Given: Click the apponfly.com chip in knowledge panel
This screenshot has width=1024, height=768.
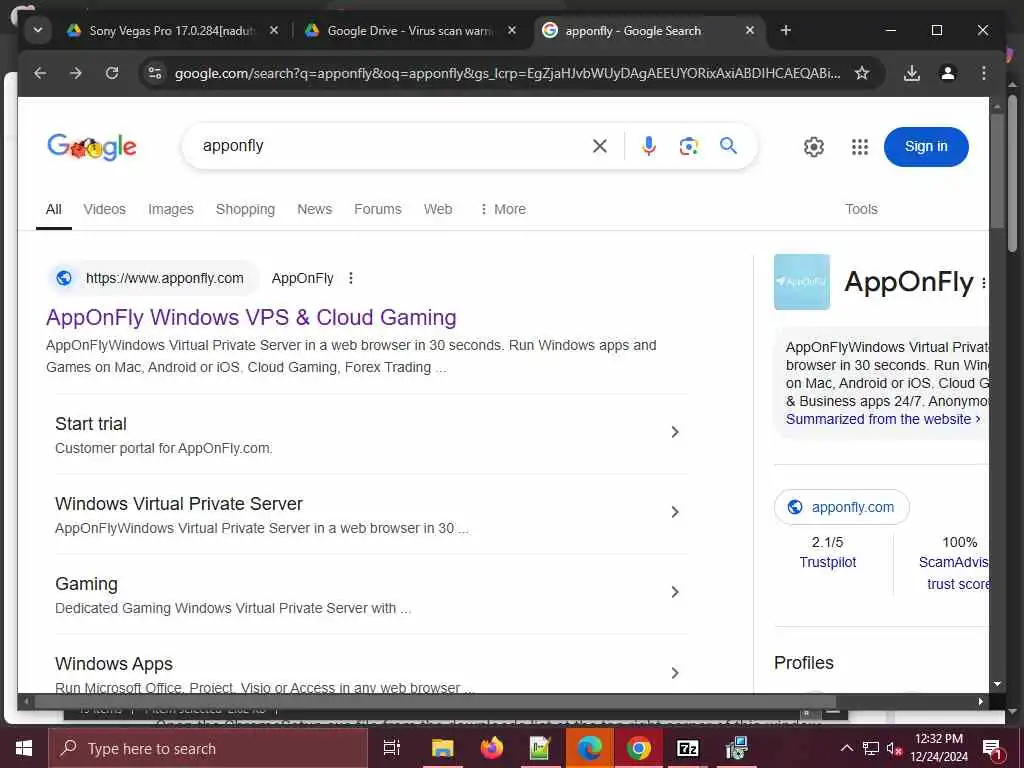Looking at the screenshot, I should click(x=842, y=507).
